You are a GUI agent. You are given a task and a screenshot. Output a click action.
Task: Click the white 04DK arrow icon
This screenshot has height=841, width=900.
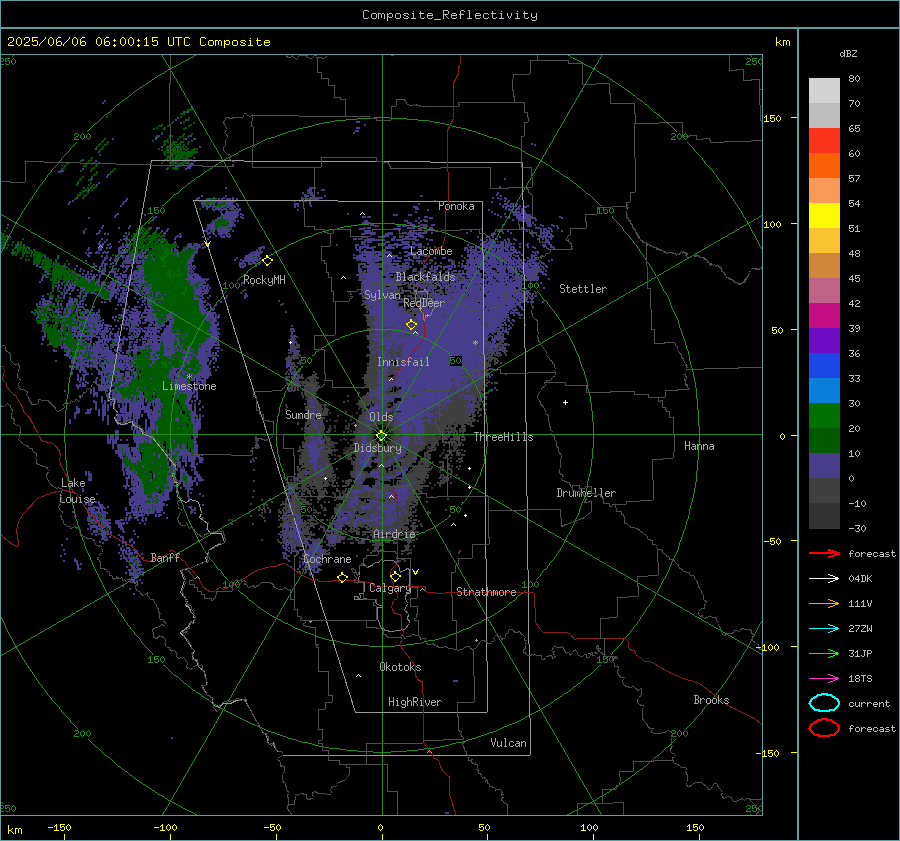click(x=824, y=578)
